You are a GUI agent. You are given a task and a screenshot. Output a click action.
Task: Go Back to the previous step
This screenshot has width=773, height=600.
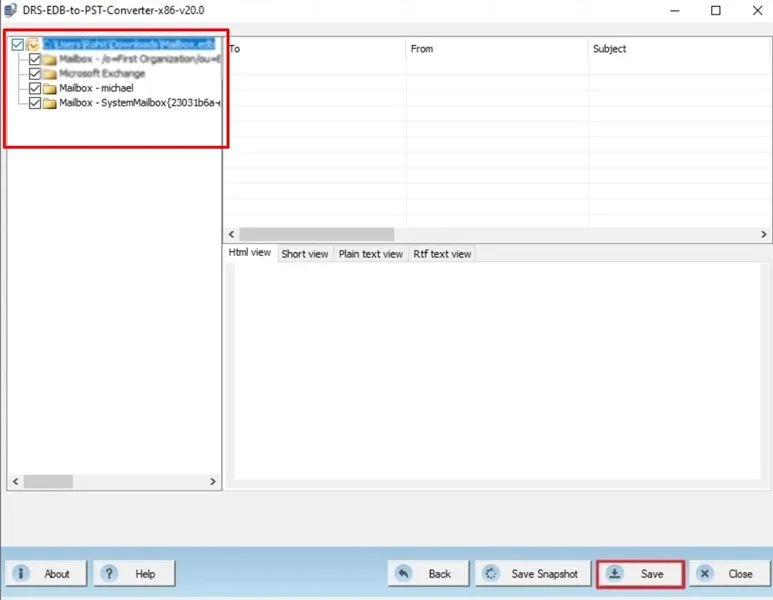pos(428,573)
